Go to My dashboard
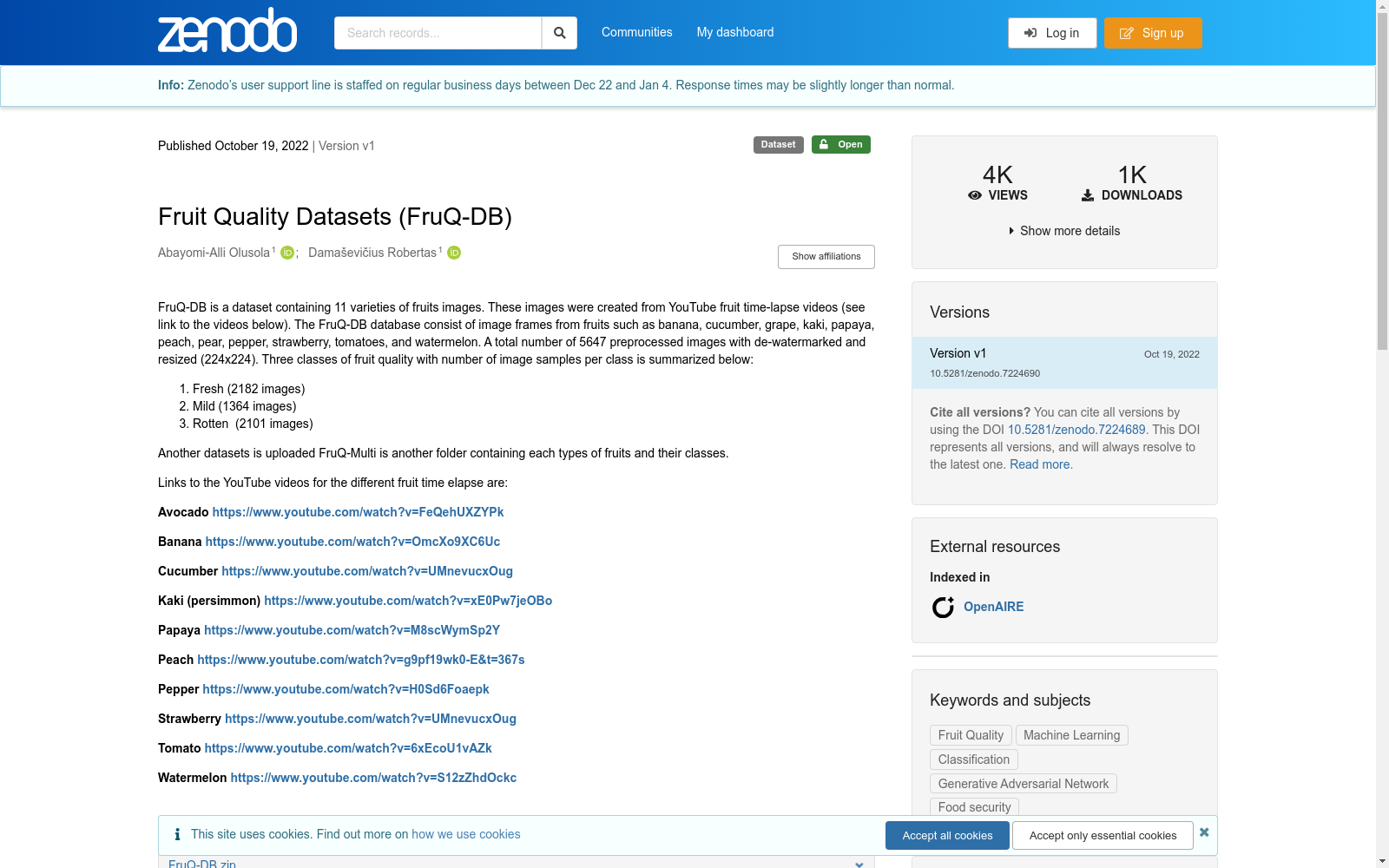The image size is (1389, 868). pos(734,32)
